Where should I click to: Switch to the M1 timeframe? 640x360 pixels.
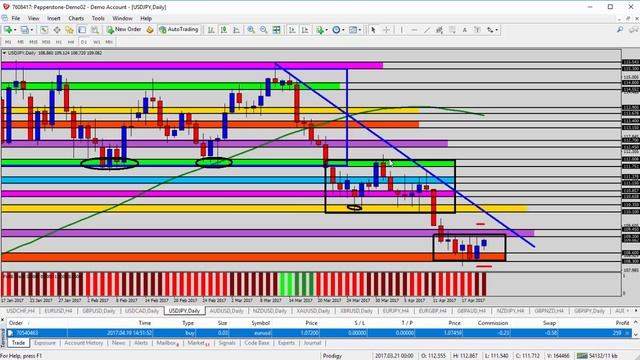(8, 42)
